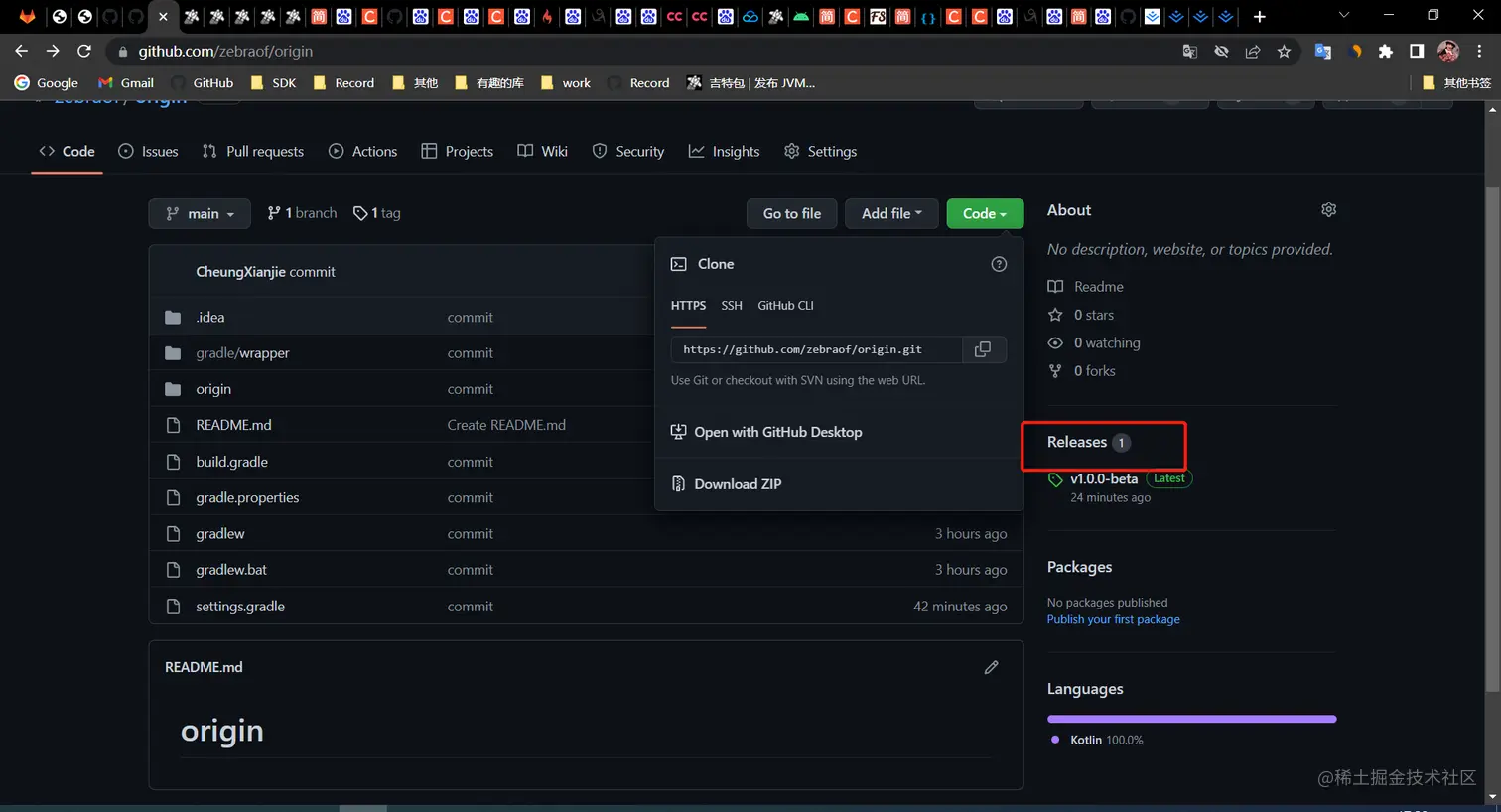Open a new browser tab with plus
Screen dimensions: 1501x812
pos(1259,16)
